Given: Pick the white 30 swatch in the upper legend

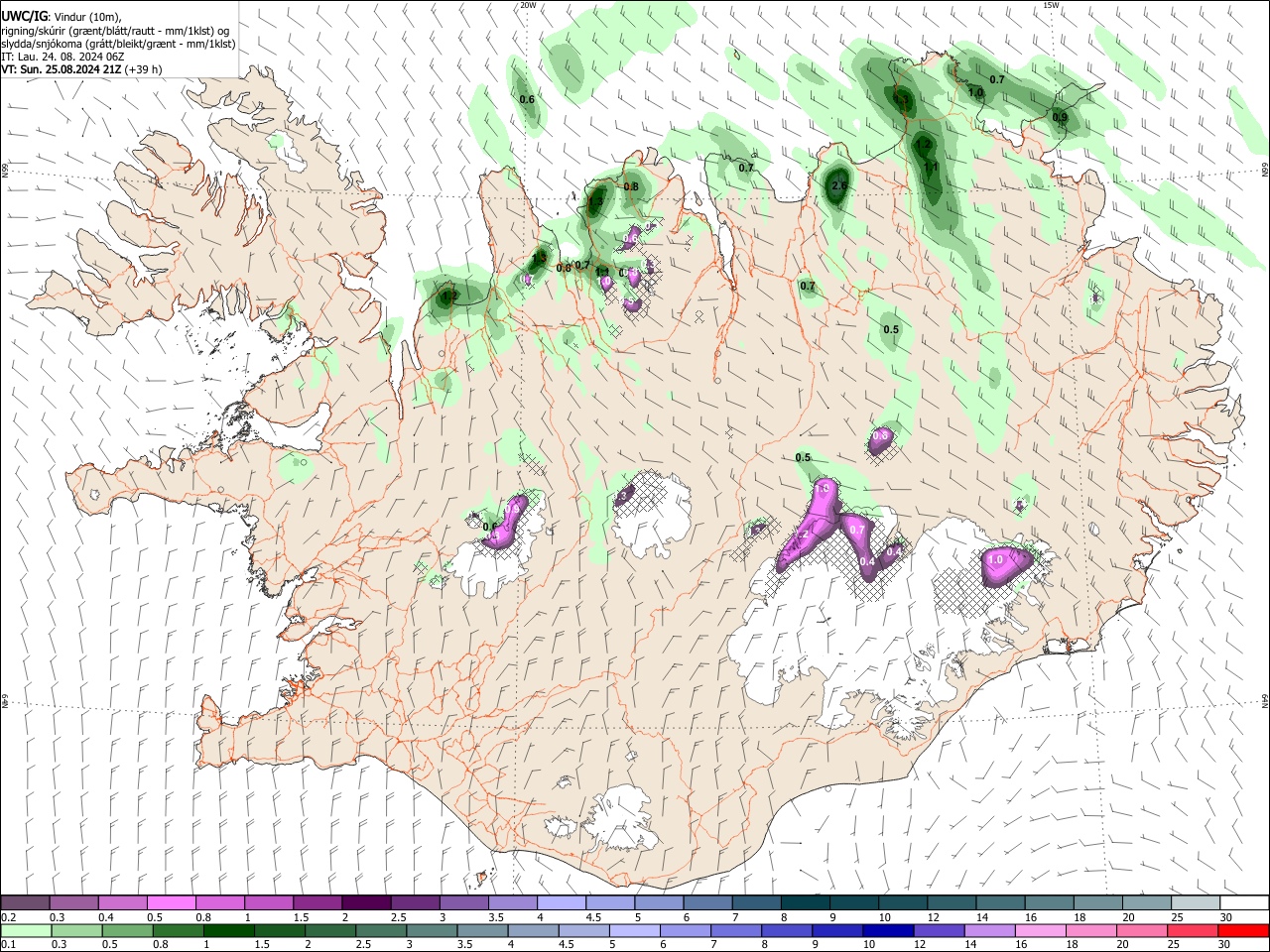Looking at the screenshot, I should point(1242,903).
